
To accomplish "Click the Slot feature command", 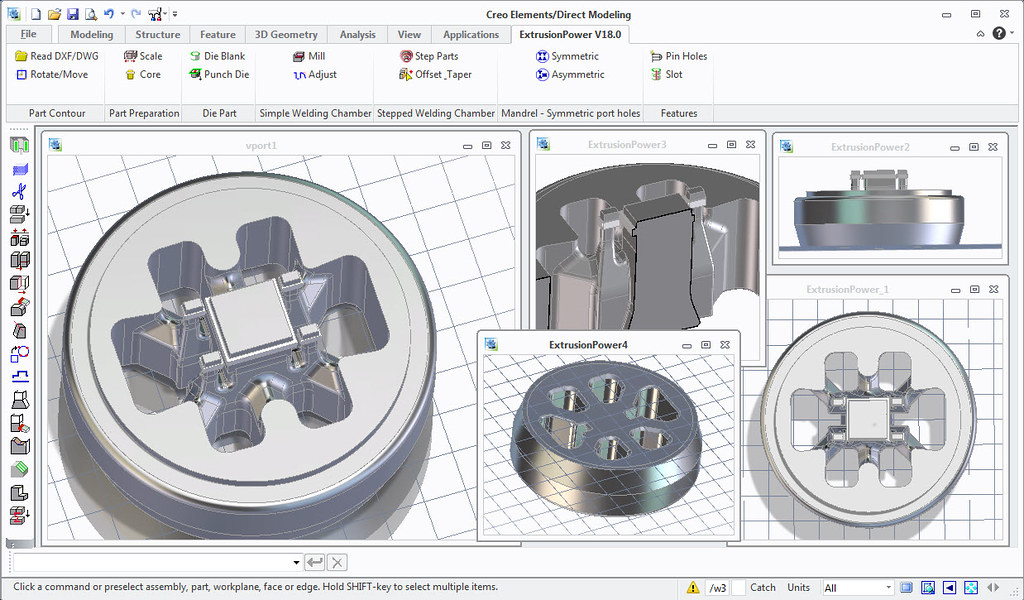I will [666, 74].
